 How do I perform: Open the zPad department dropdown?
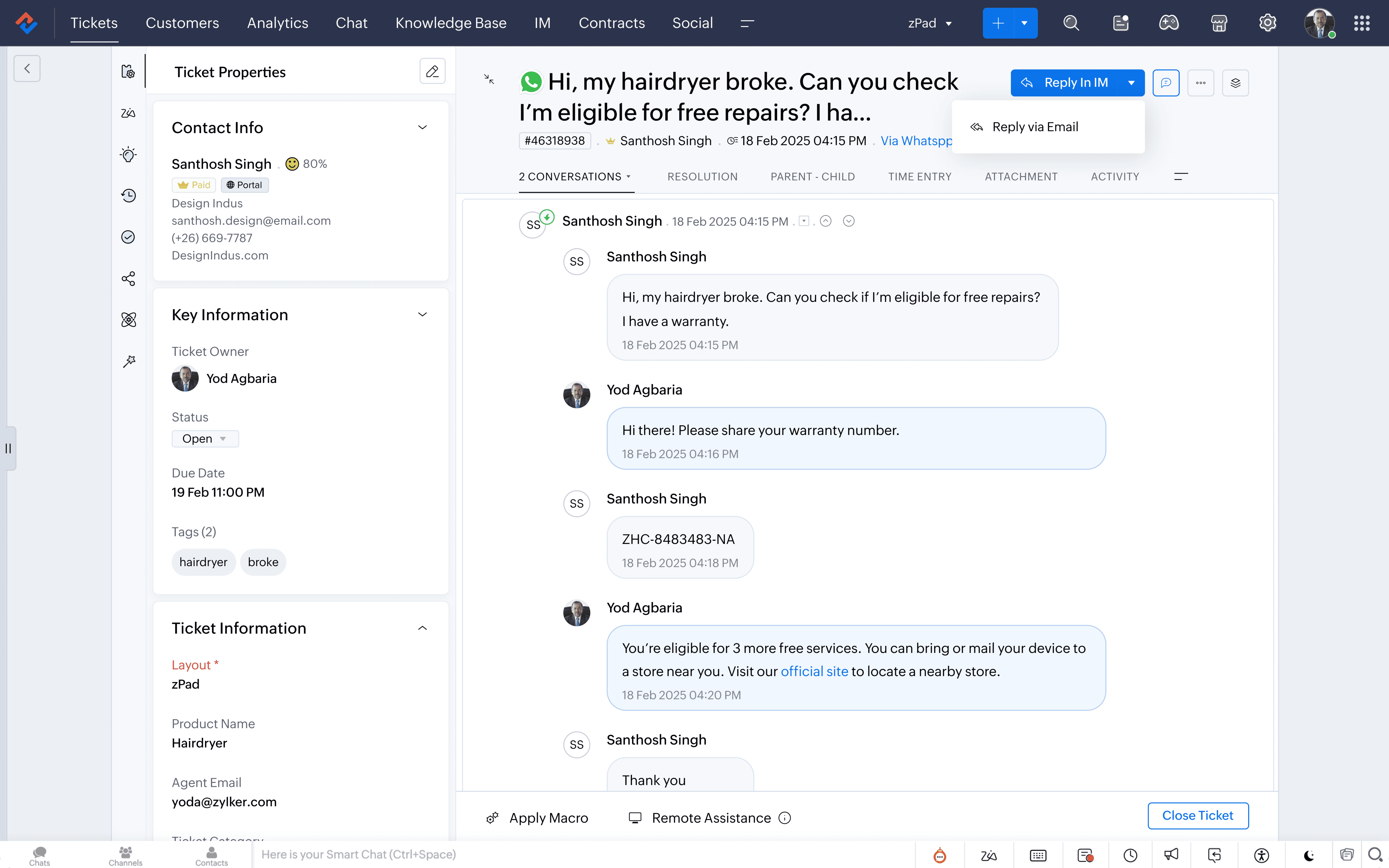pyautogui.click(x=930, y=23)
